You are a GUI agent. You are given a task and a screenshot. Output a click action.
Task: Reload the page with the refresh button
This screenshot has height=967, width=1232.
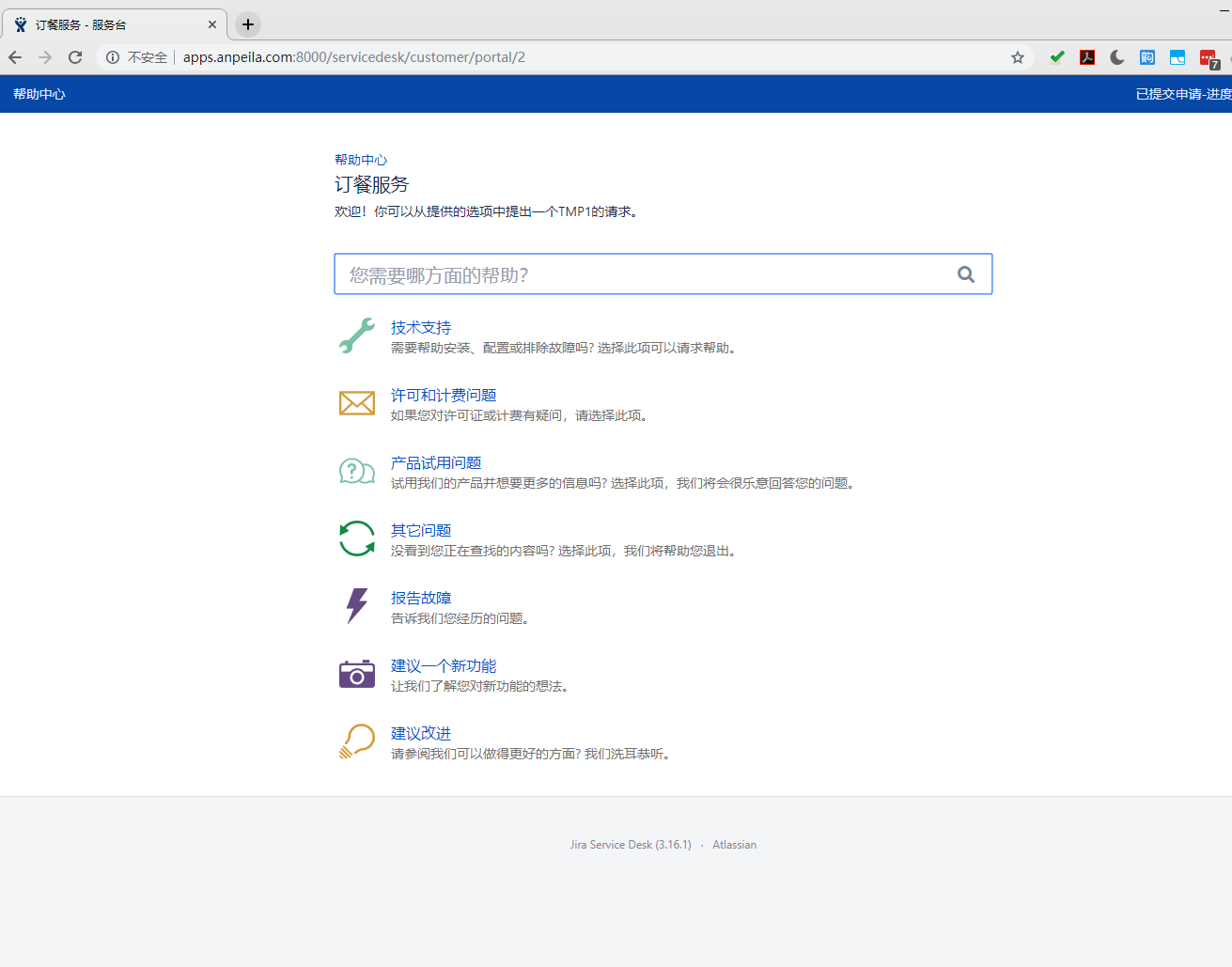click(x=75, y=57)
